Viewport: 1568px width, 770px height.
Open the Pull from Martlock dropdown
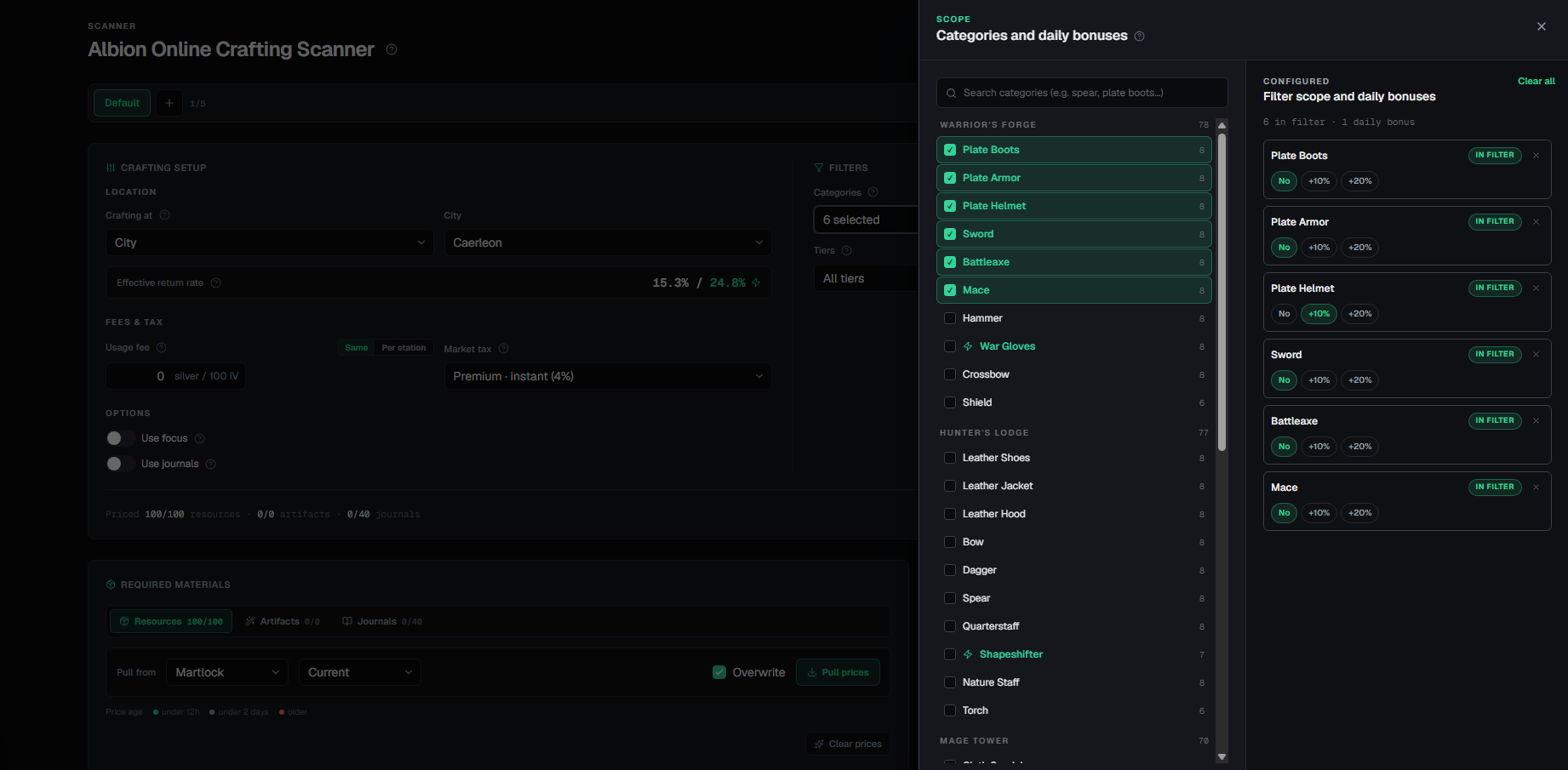click(227, 672)
